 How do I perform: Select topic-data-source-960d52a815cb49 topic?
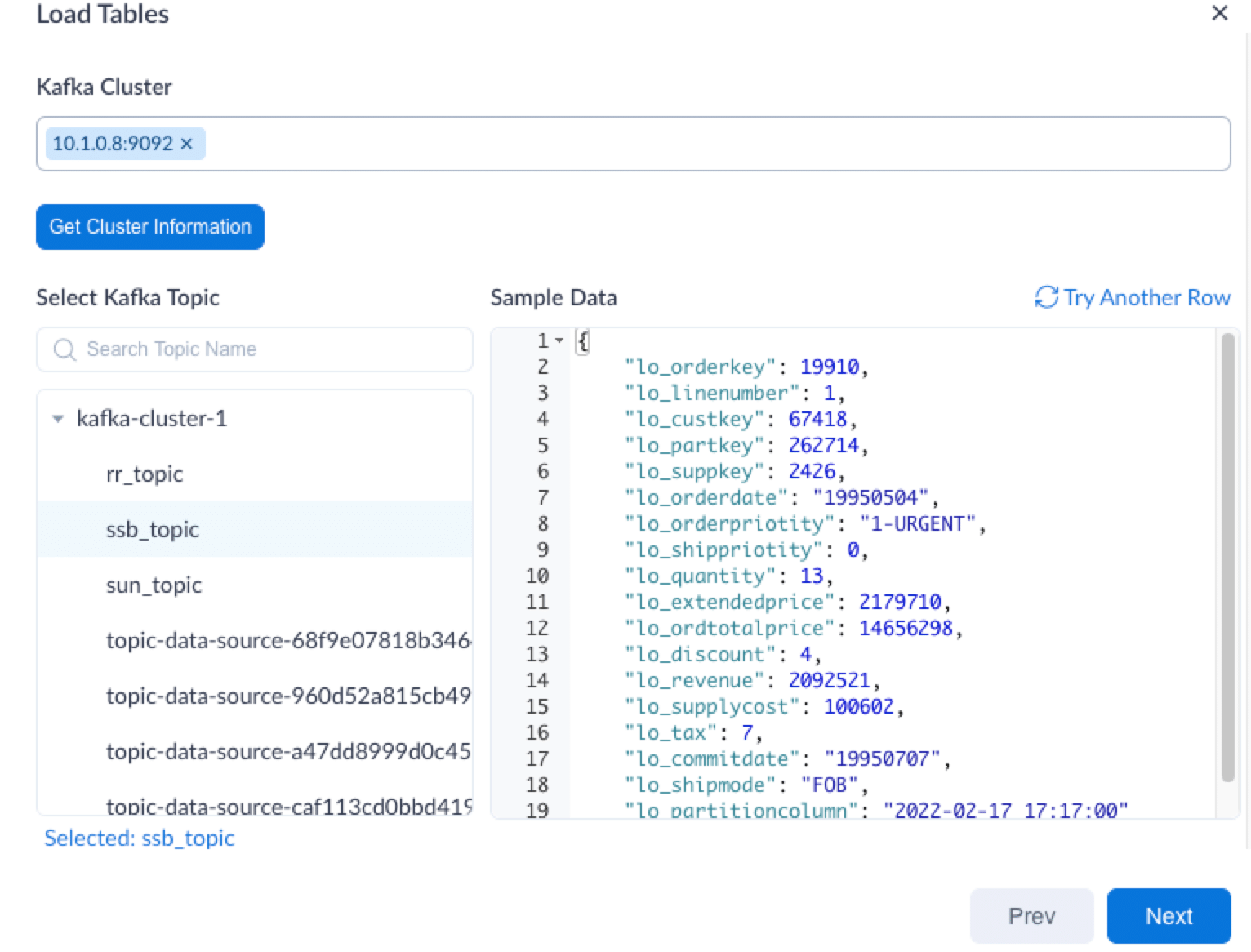(287, 696)
